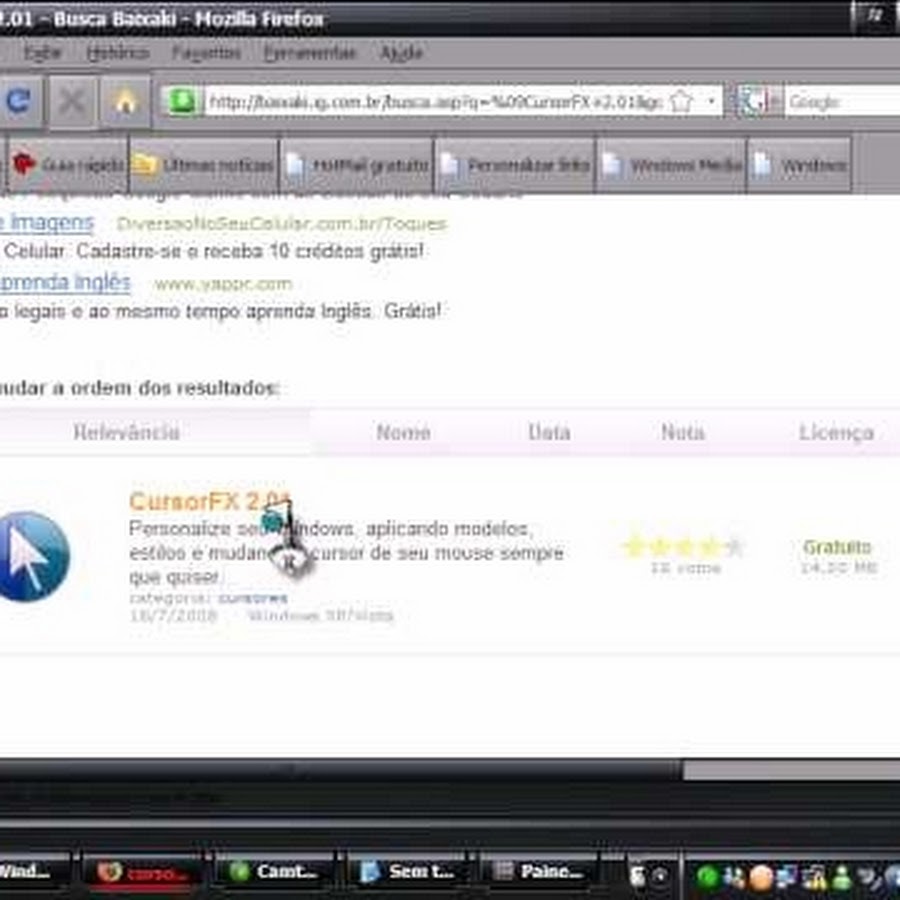Open the Últimas notícias bookmark folder
Viewport: 900px width, 900px height.
click(x=204, y=165)
